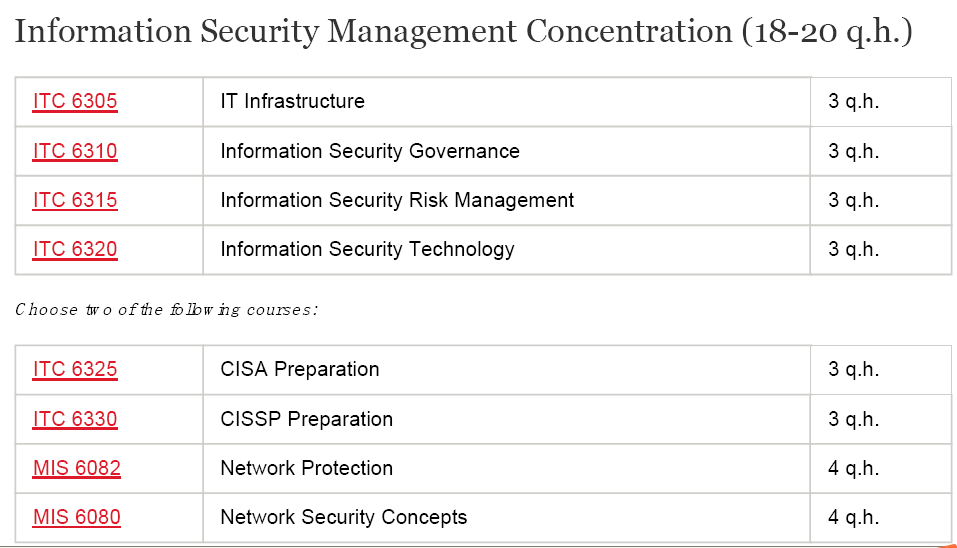Visit the ITC 6325 course link

coord(75,369)
